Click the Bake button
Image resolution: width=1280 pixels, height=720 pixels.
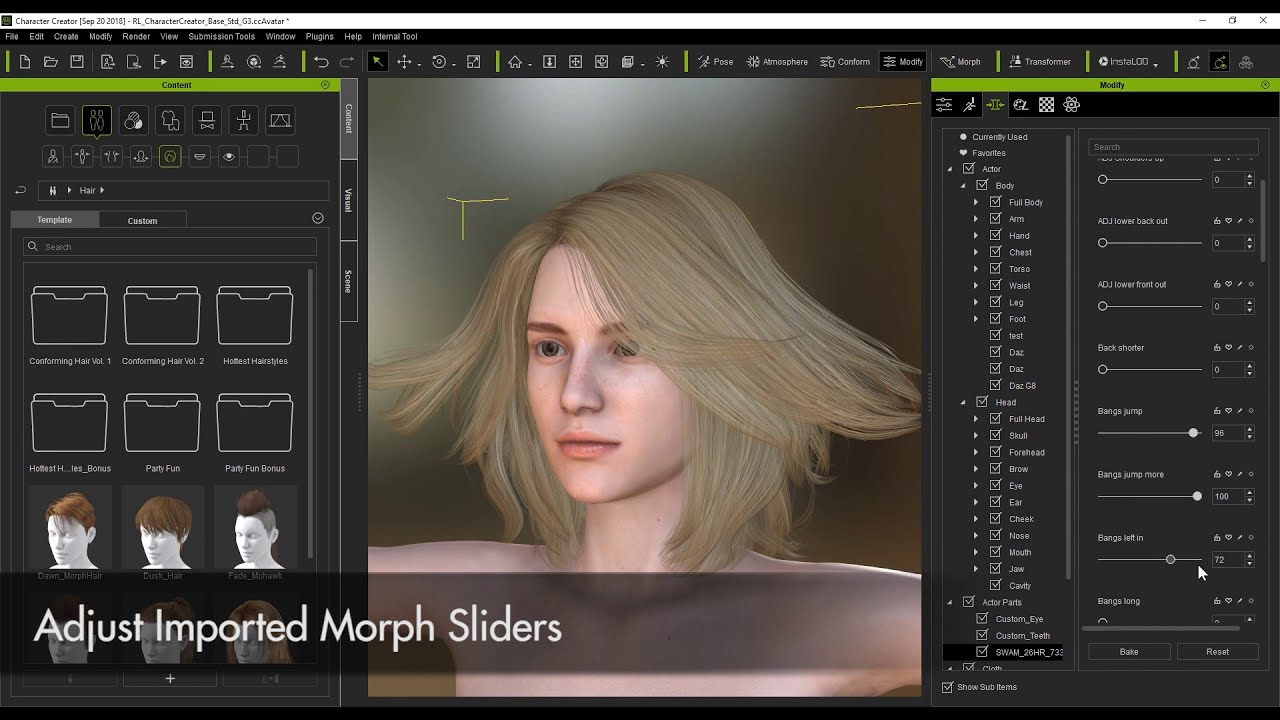[x=1129, y=652]
